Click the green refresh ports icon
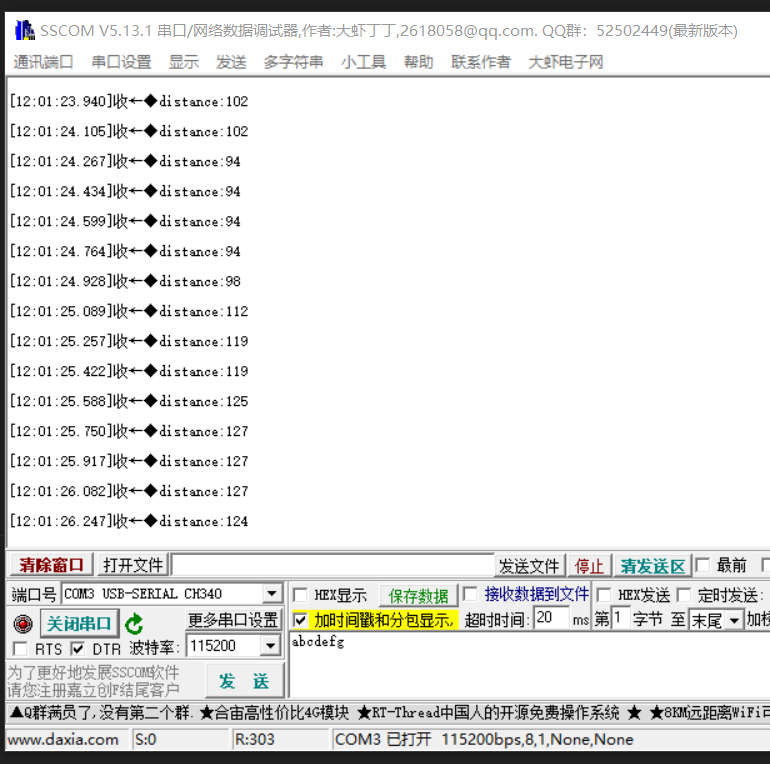770x764 pixels. tap(134, 624)
